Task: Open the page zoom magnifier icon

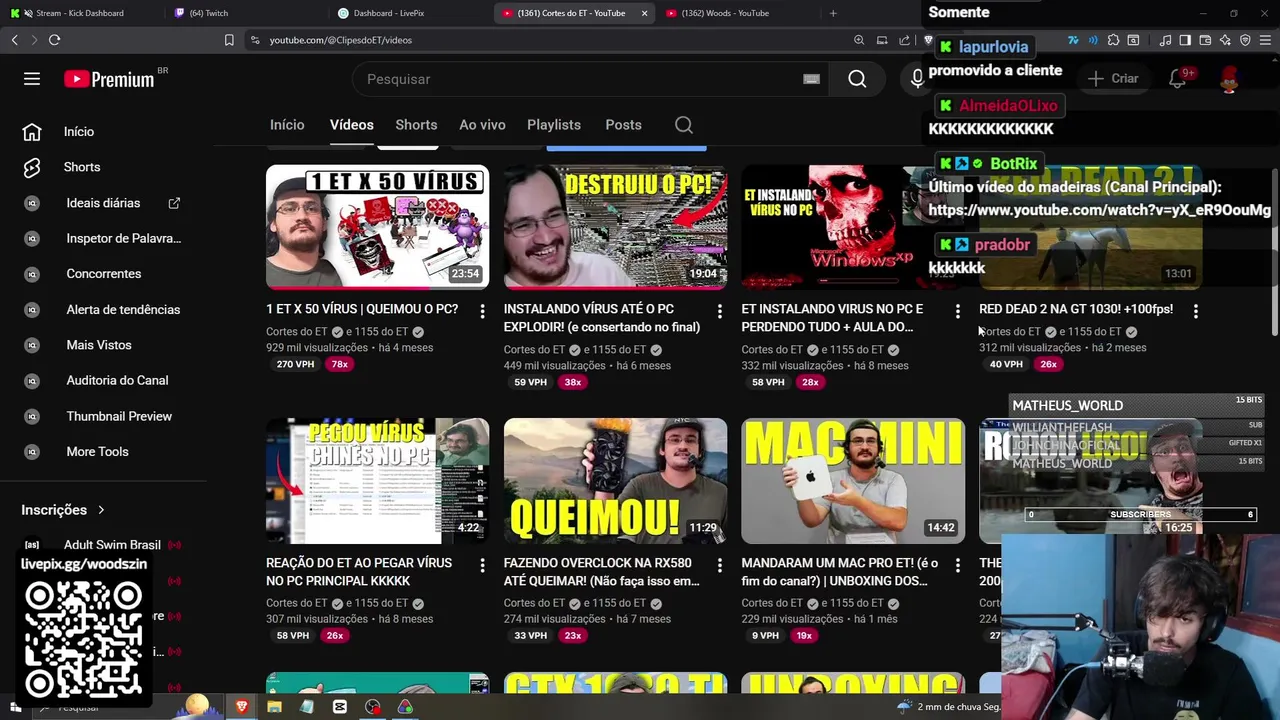Action: [859, 40]
